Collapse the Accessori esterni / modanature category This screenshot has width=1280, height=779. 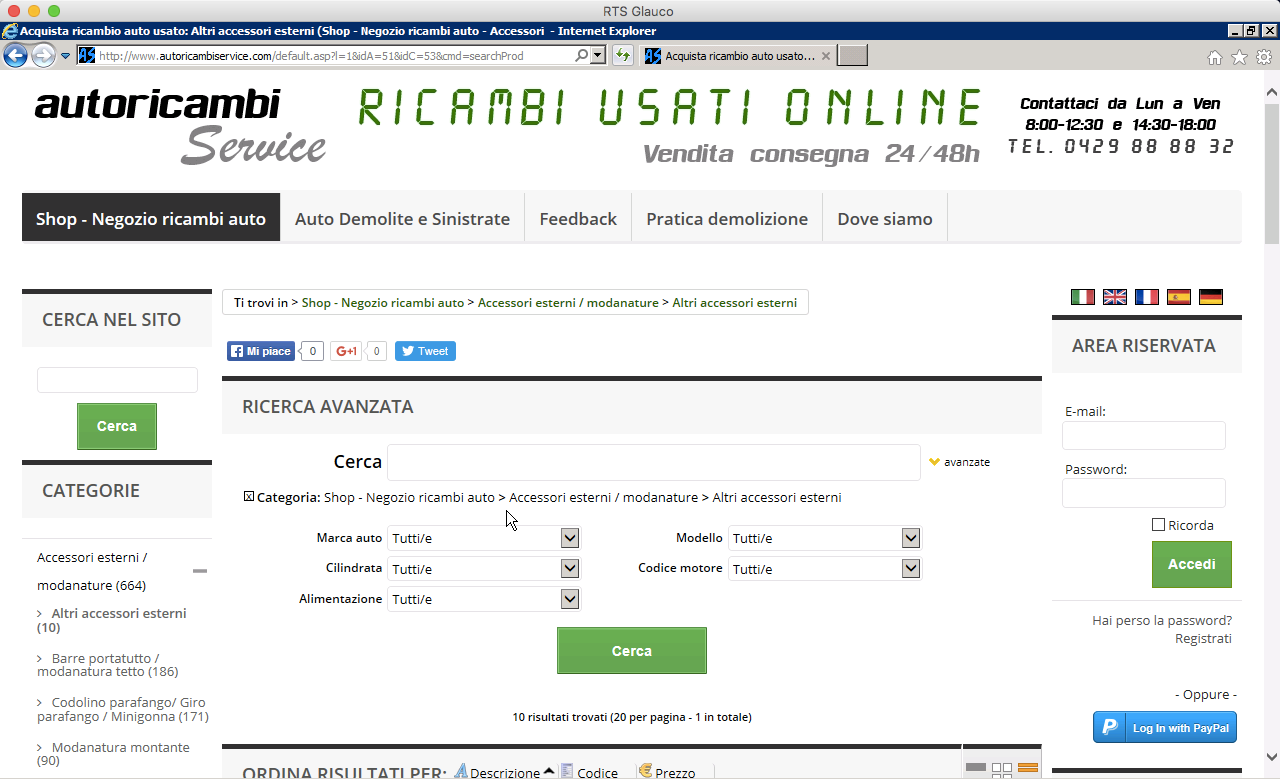tap(200, 571)
